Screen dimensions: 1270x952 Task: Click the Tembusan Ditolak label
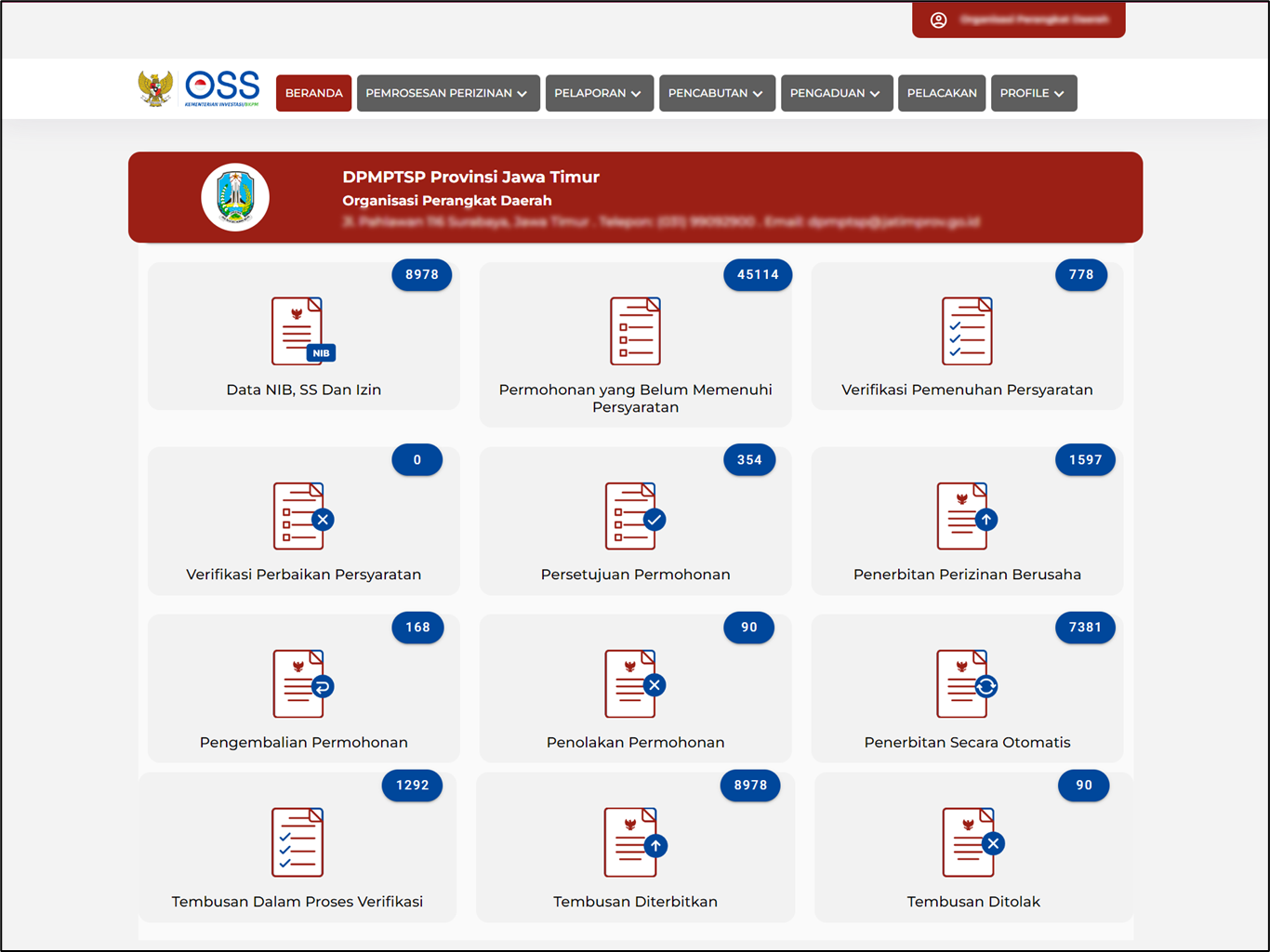coord(973,902)
